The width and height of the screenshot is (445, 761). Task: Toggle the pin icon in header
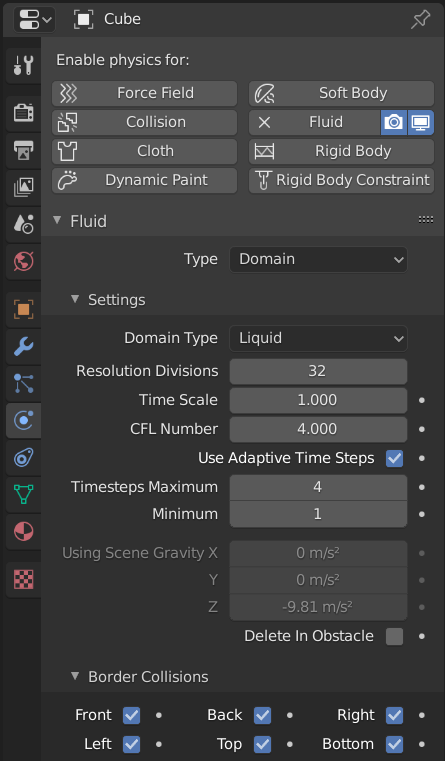(420, 19)
